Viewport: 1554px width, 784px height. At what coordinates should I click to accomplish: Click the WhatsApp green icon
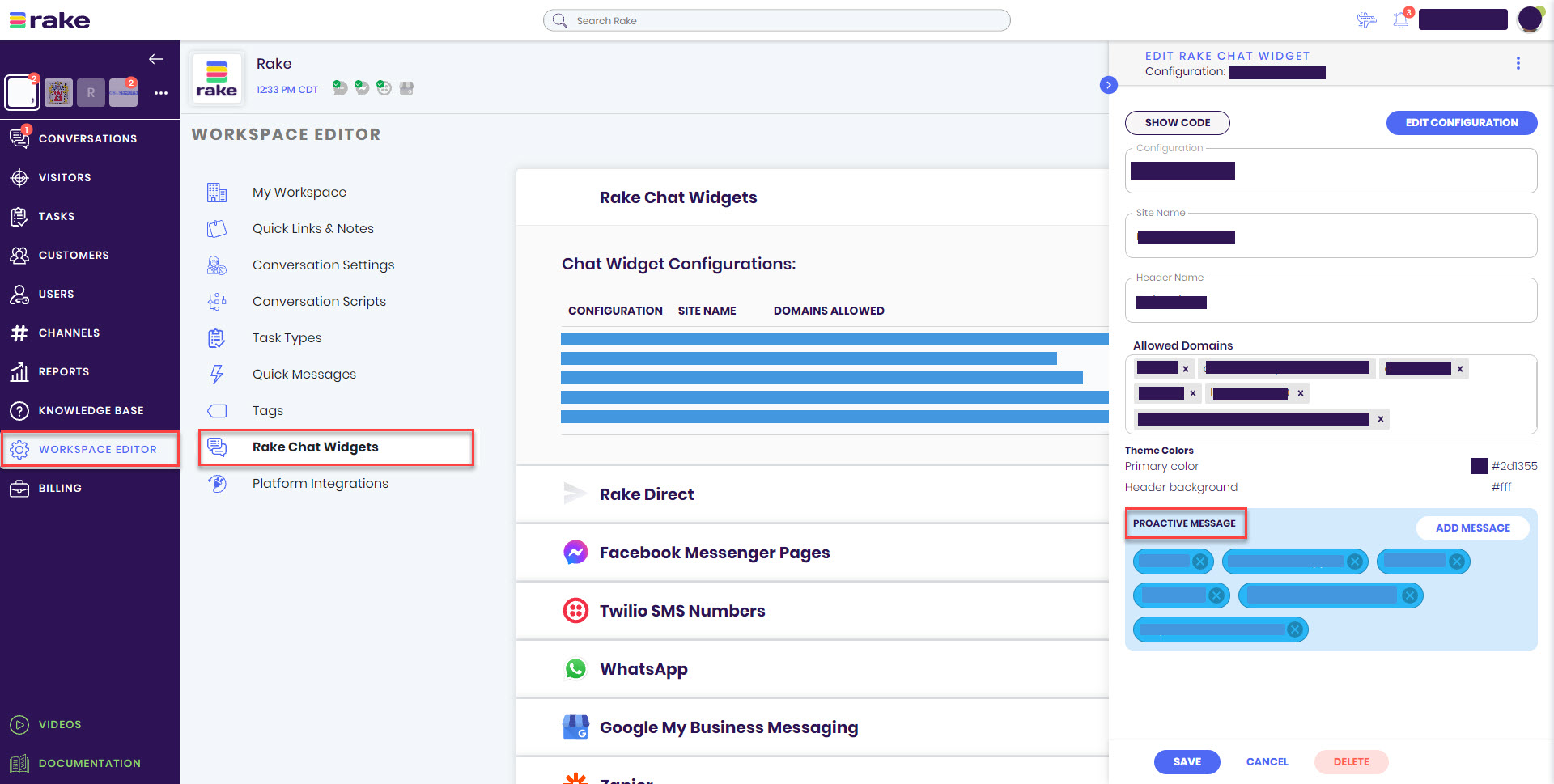tap(575, 669)
